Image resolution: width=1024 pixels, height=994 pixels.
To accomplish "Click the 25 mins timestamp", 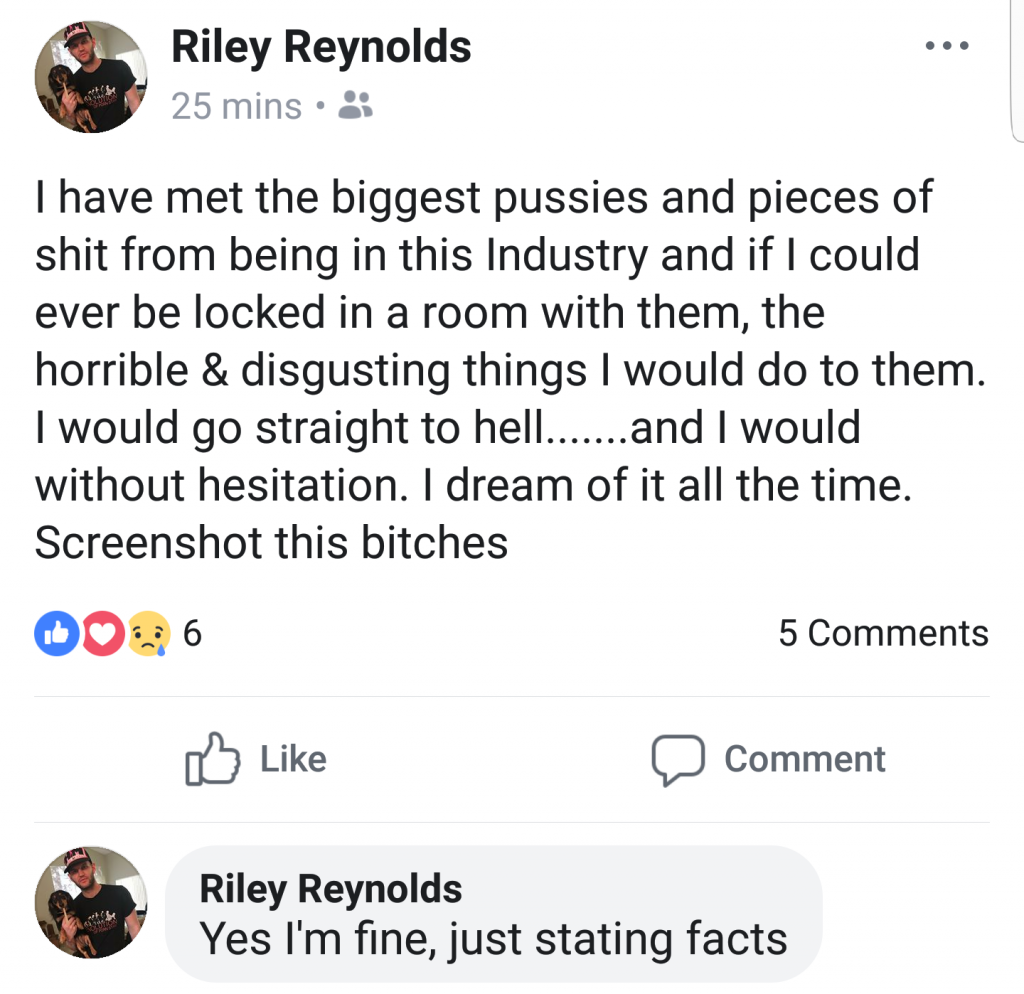I will point(236,106).
